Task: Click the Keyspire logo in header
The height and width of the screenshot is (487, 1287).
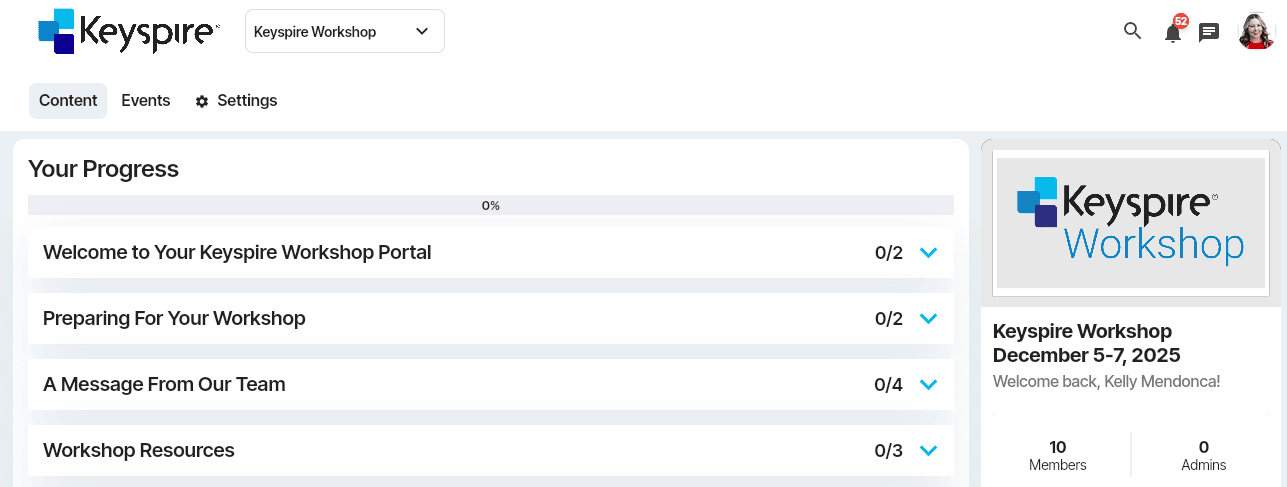Action: tap(128, 31)
